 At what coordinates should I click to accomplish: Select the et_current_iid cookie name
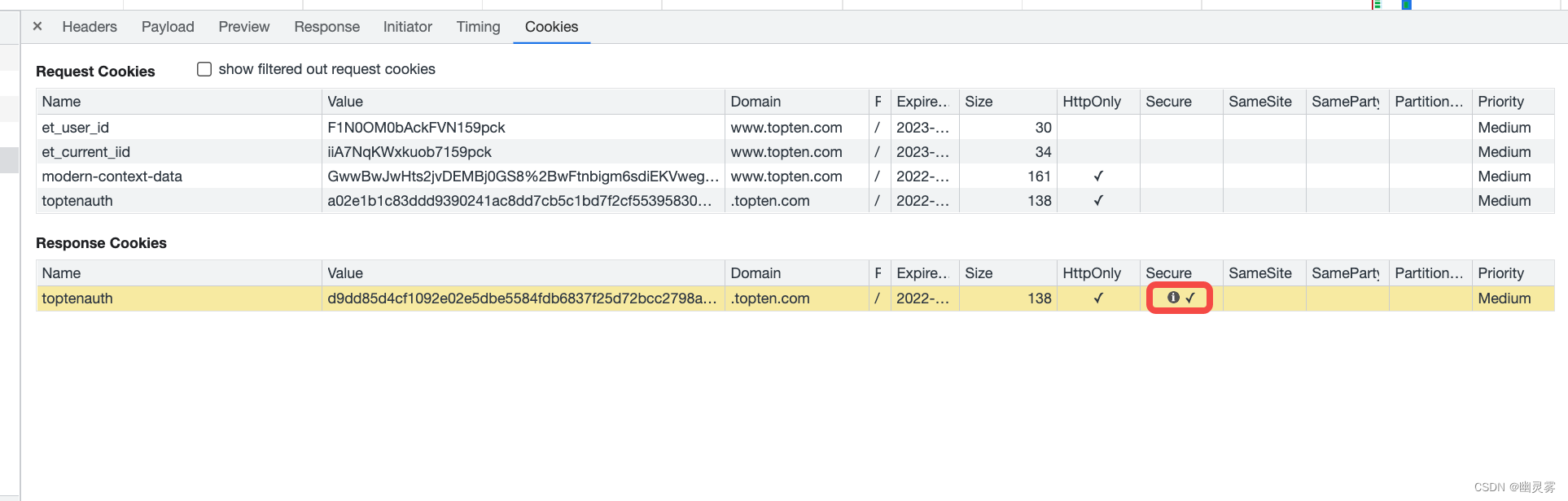(85, 152)
